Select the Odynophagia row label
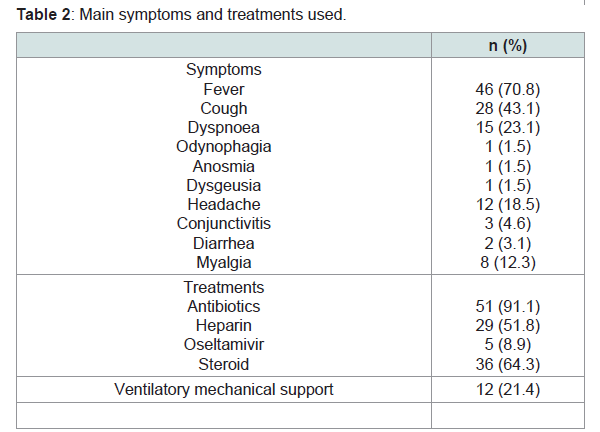This screenshot has width=600, height=432. [x=224, y=147]
